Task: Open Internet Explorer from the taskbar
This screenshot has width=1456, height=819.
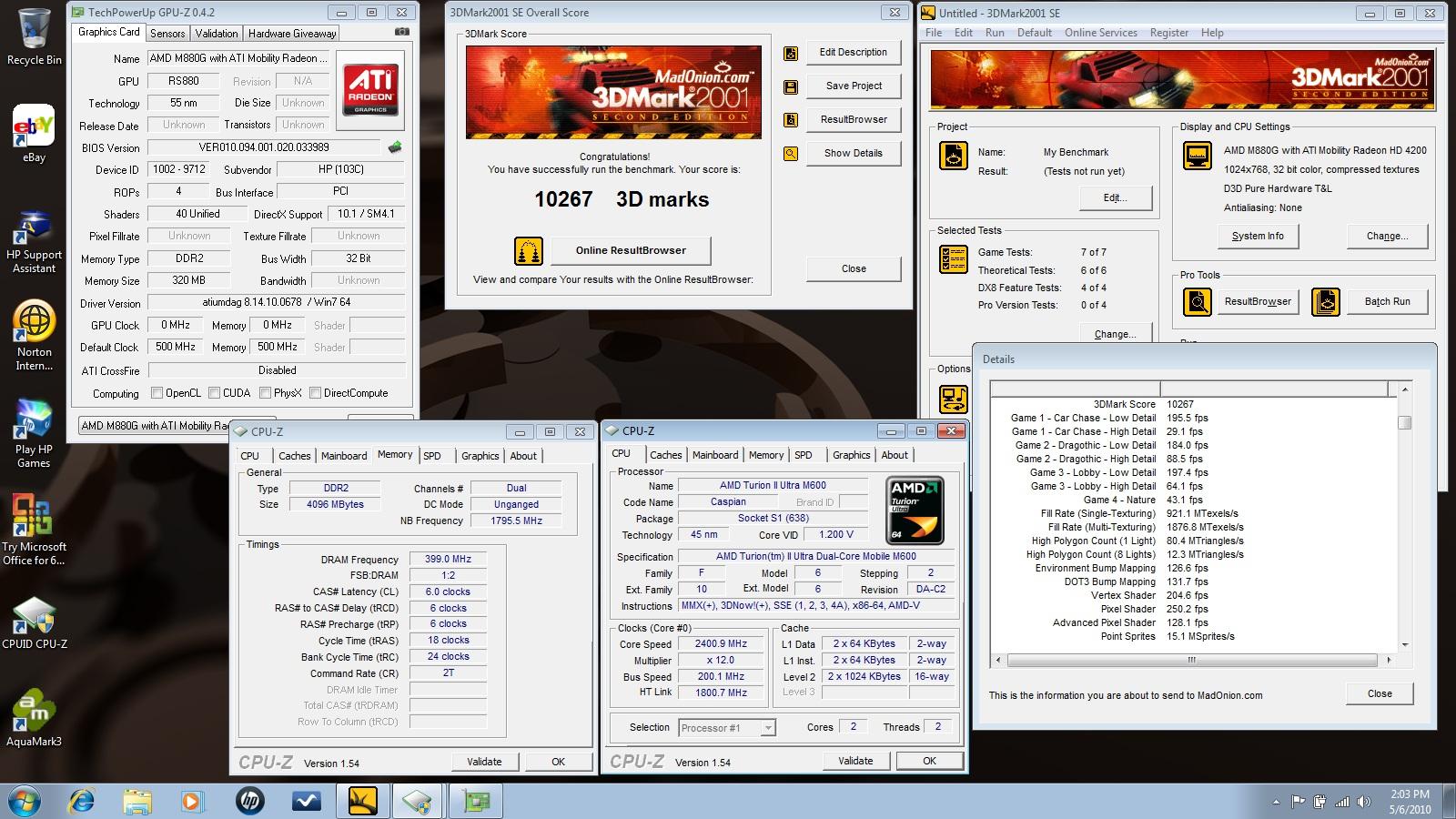Action: click(82, 801)
